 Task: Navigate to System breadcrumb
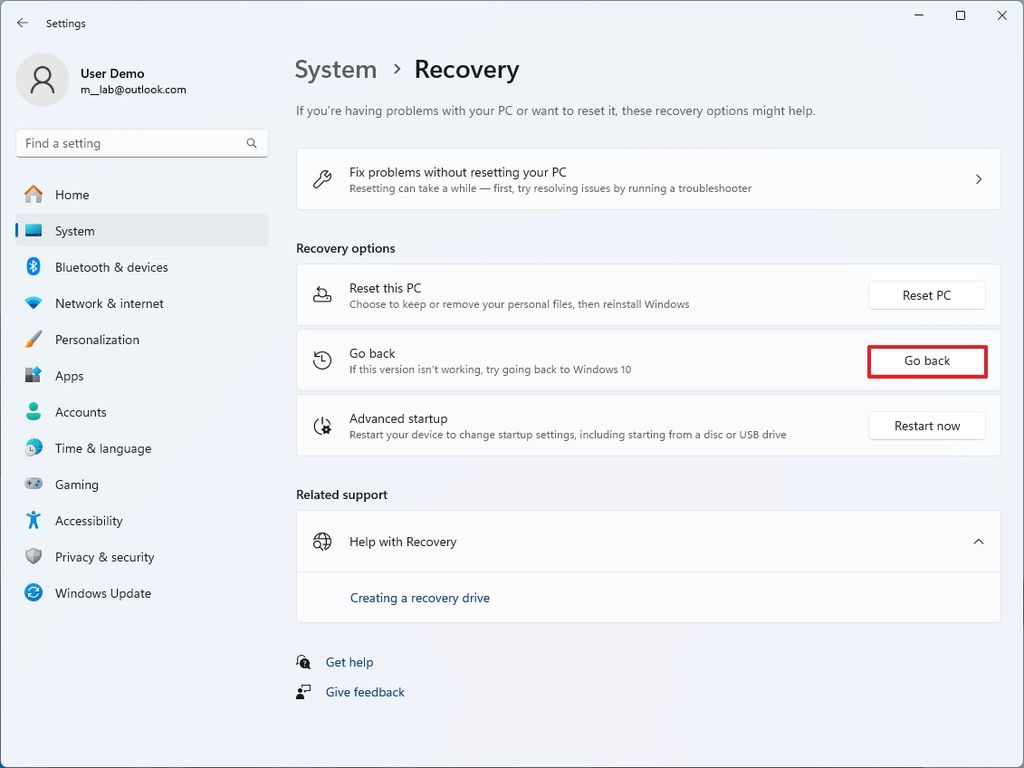[x=335, y=70]
